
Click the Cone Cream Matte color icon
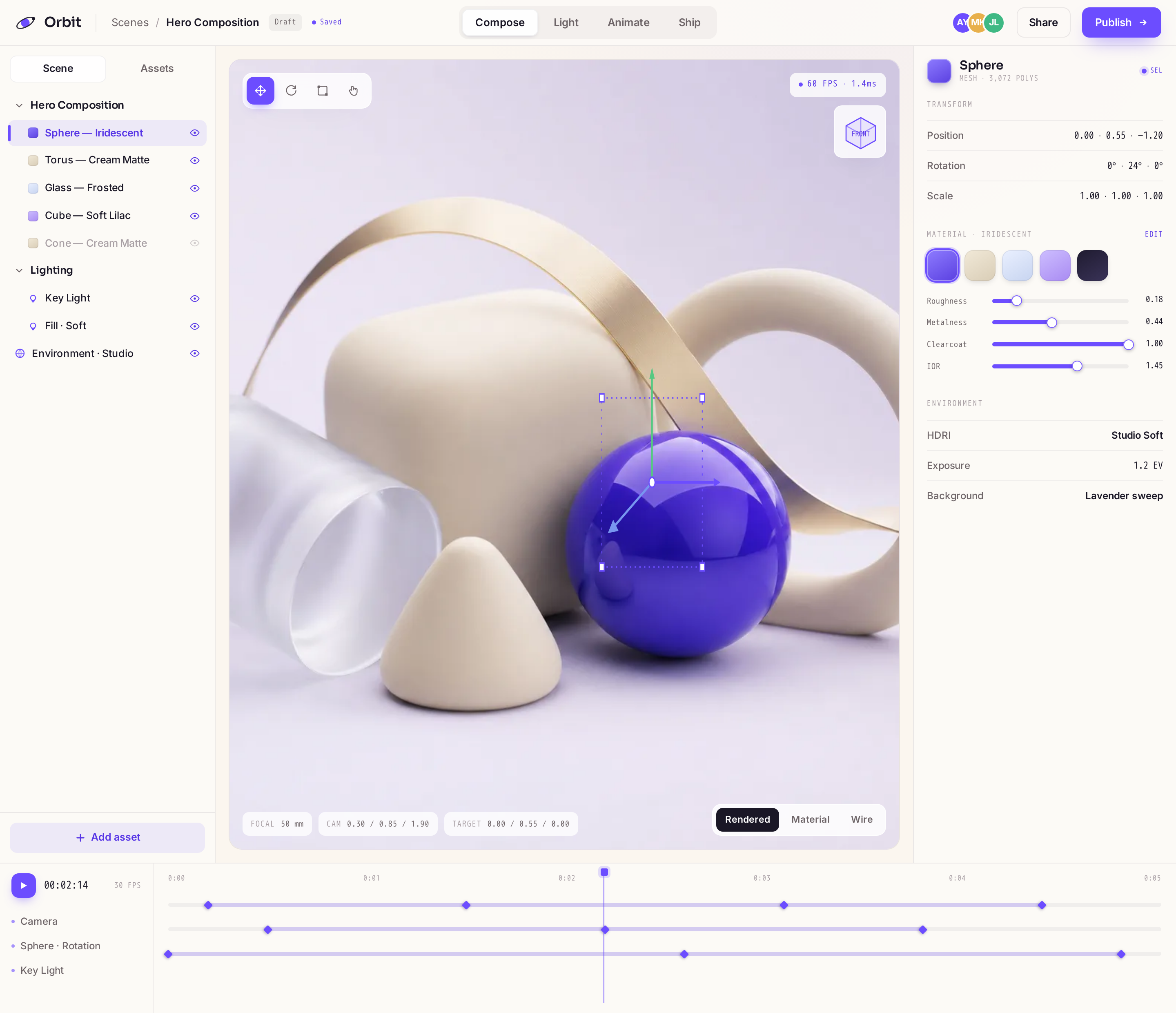pyautogui.click(x=33, y=243)
